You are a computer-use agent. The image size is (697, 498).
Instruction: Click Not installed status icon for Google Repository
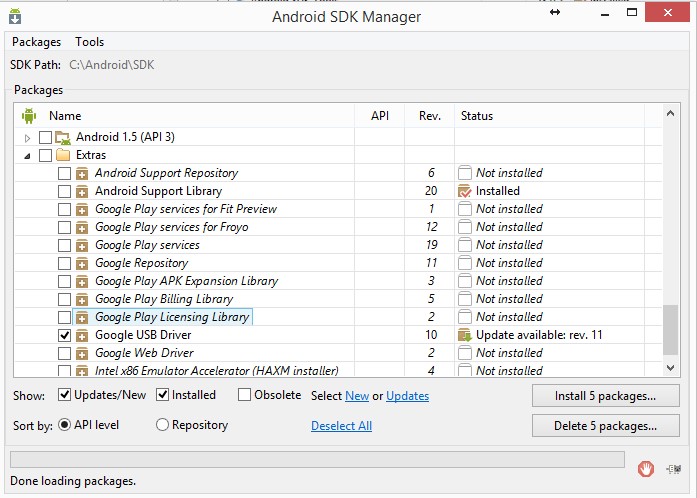point(465,263)
